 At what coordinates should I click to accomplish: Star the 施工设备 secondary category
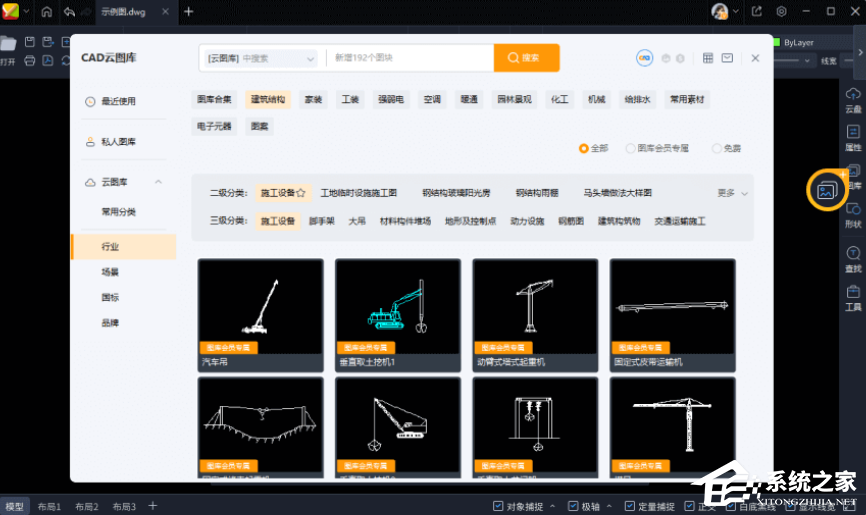point(300,193)
